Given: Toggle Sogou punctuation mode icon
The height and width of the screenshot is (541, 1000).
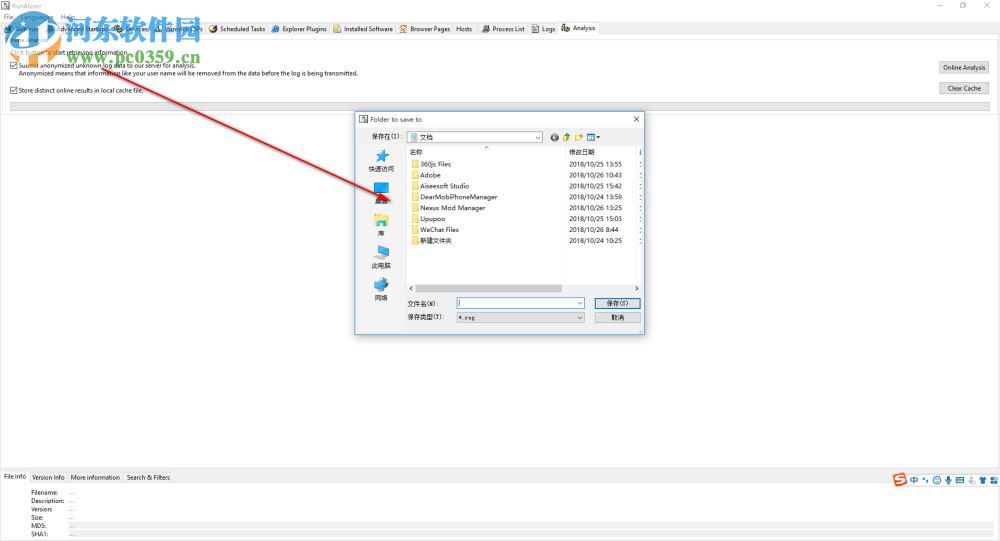Looking at the screenshot, I should (925, 480).
